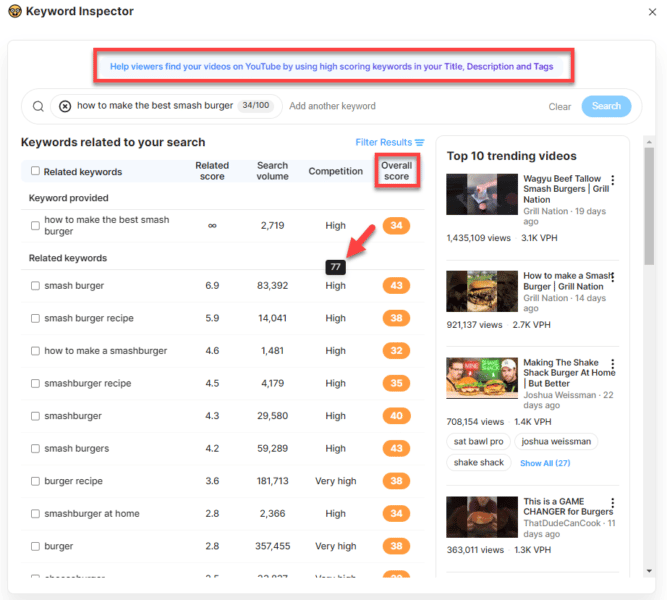Click the Keyword Inspector logo icon

[x=14, y=11]
